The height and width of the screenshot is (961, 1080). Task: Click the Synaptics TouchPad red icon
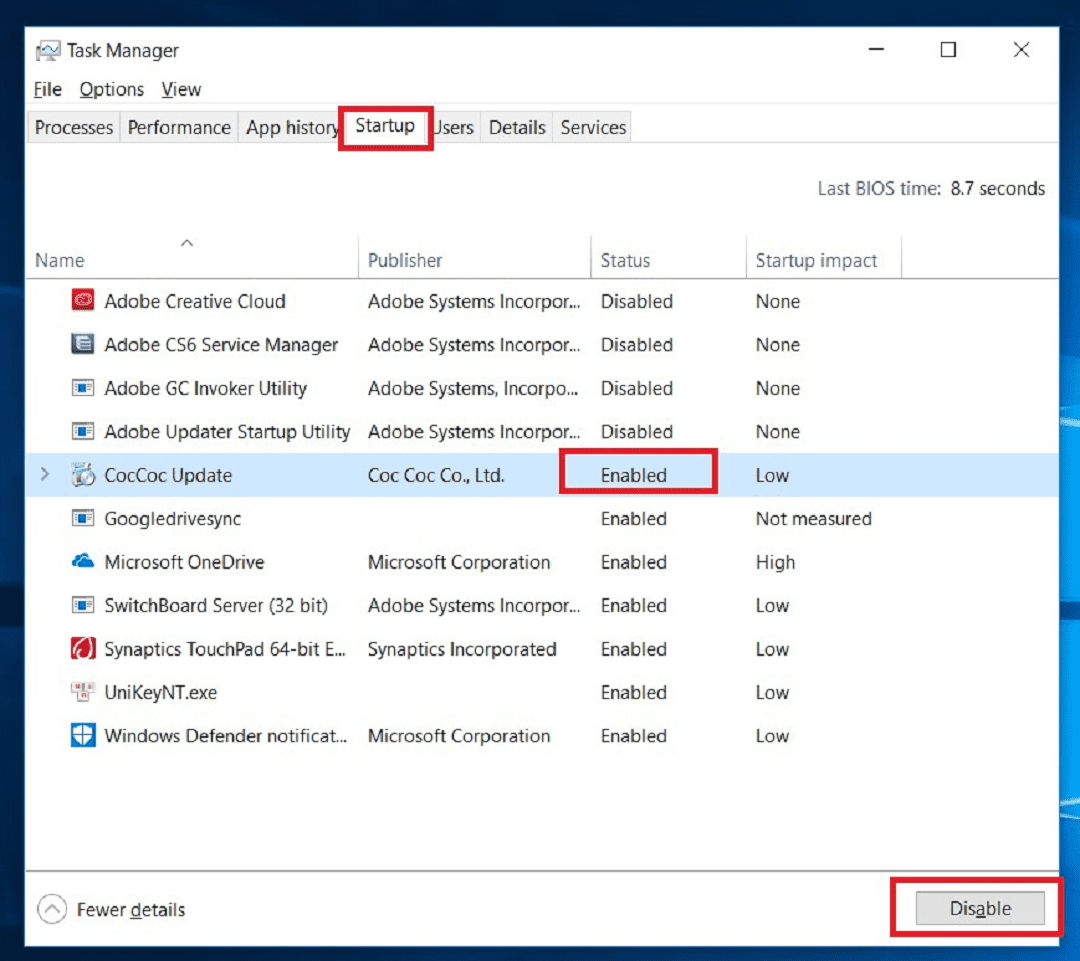(83, 649)
